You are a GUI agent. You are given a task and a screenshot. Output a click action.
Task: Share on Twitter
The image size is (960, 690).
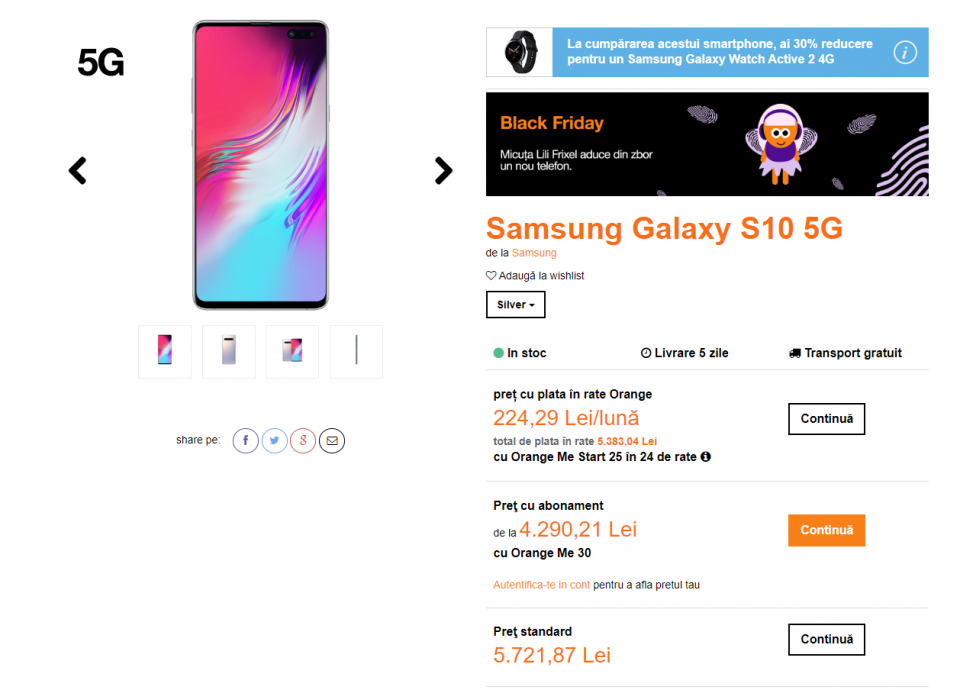[x=275, y=440]
